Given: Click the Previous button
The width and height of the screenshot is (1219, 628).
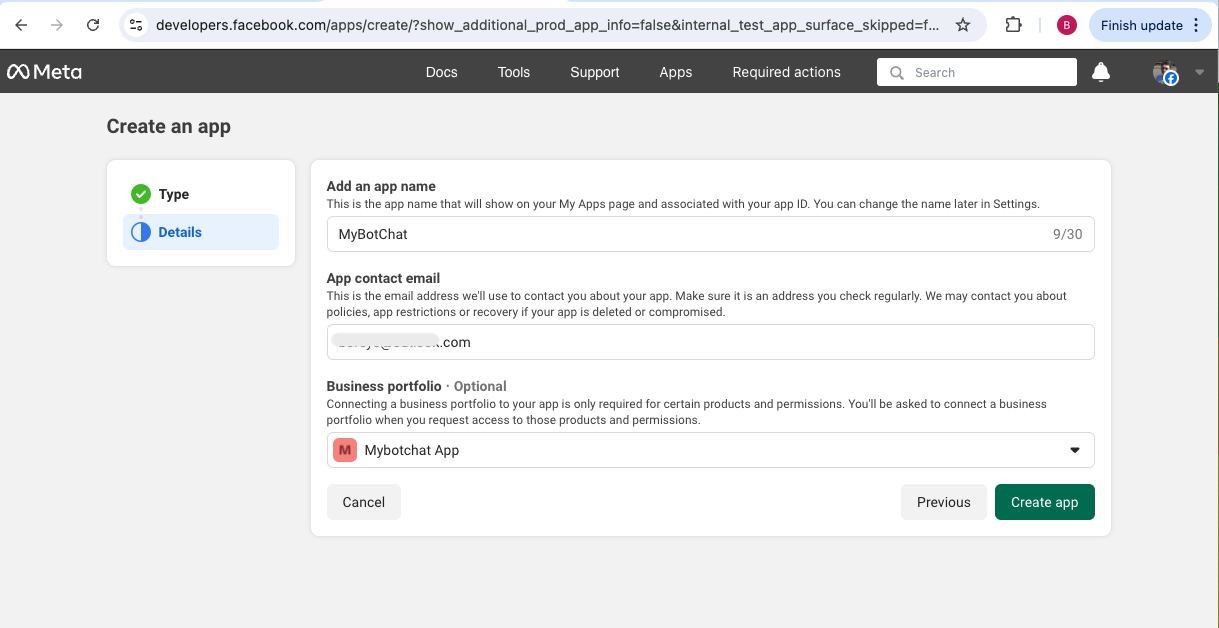Looking at the screenshot, I should tap(943, 502).
